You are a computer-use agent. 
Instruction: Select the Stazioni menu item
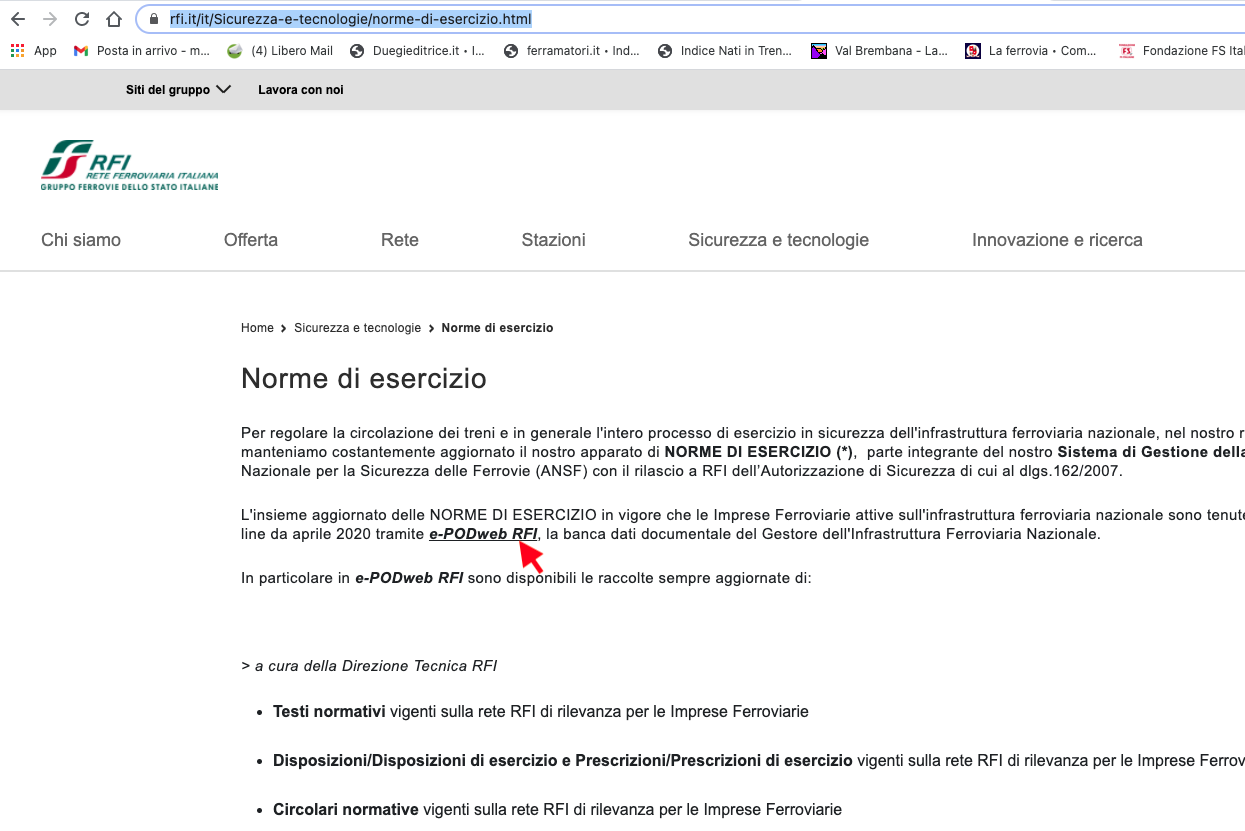click(553, 240)
